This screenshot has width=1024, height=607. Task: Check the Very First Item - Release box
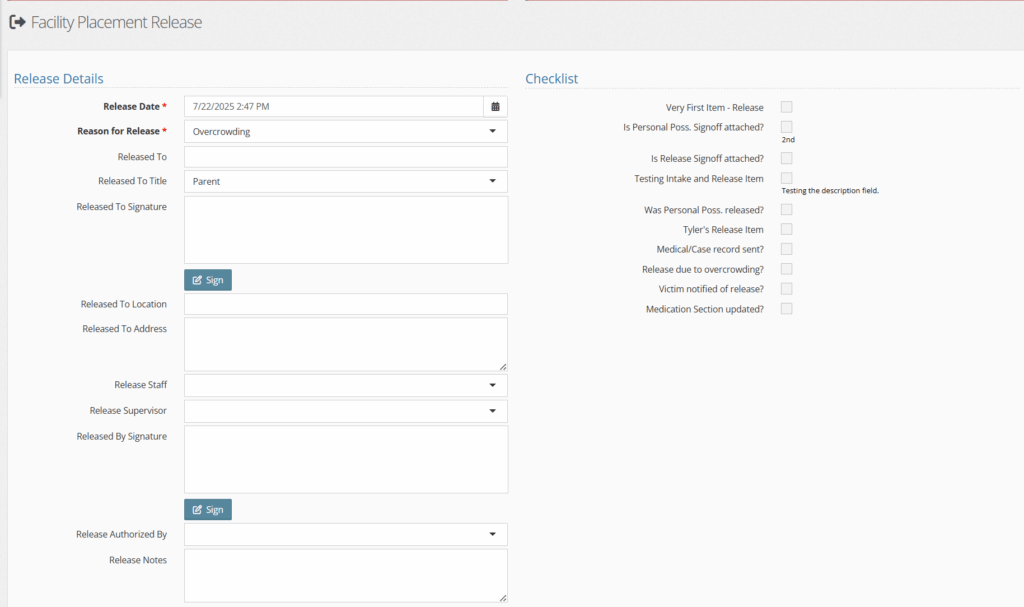pyautogui.click(x=786, y=107)
